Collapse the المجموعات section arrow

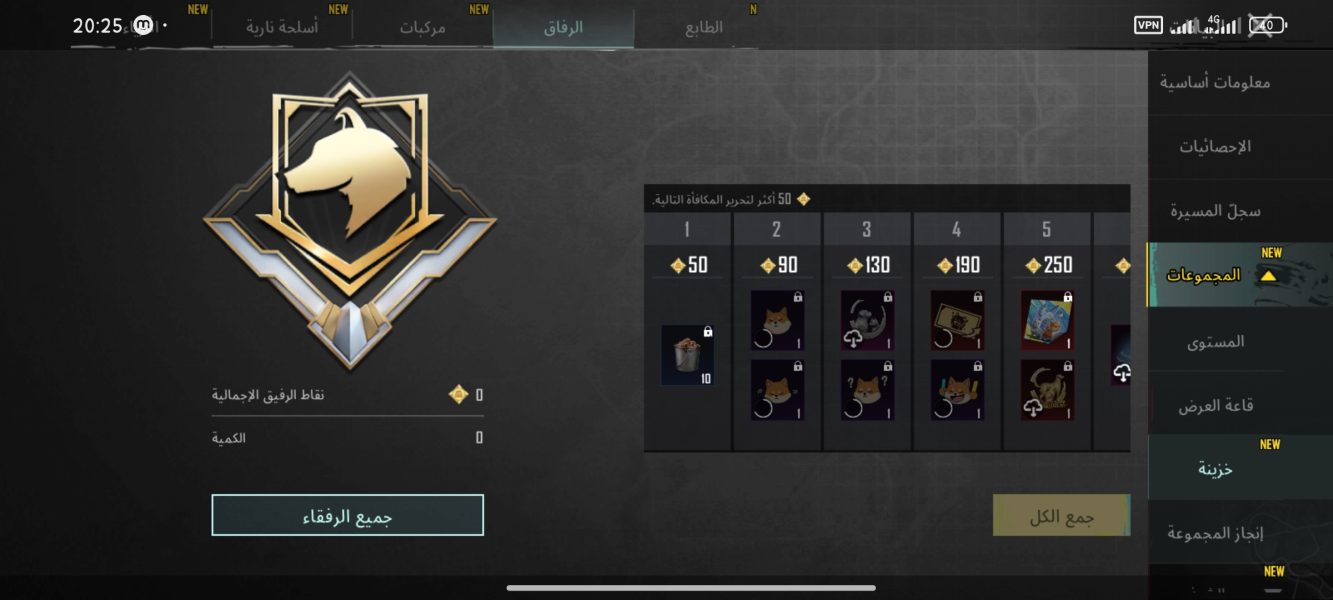pyautogui.click(x=1268, y=276)
